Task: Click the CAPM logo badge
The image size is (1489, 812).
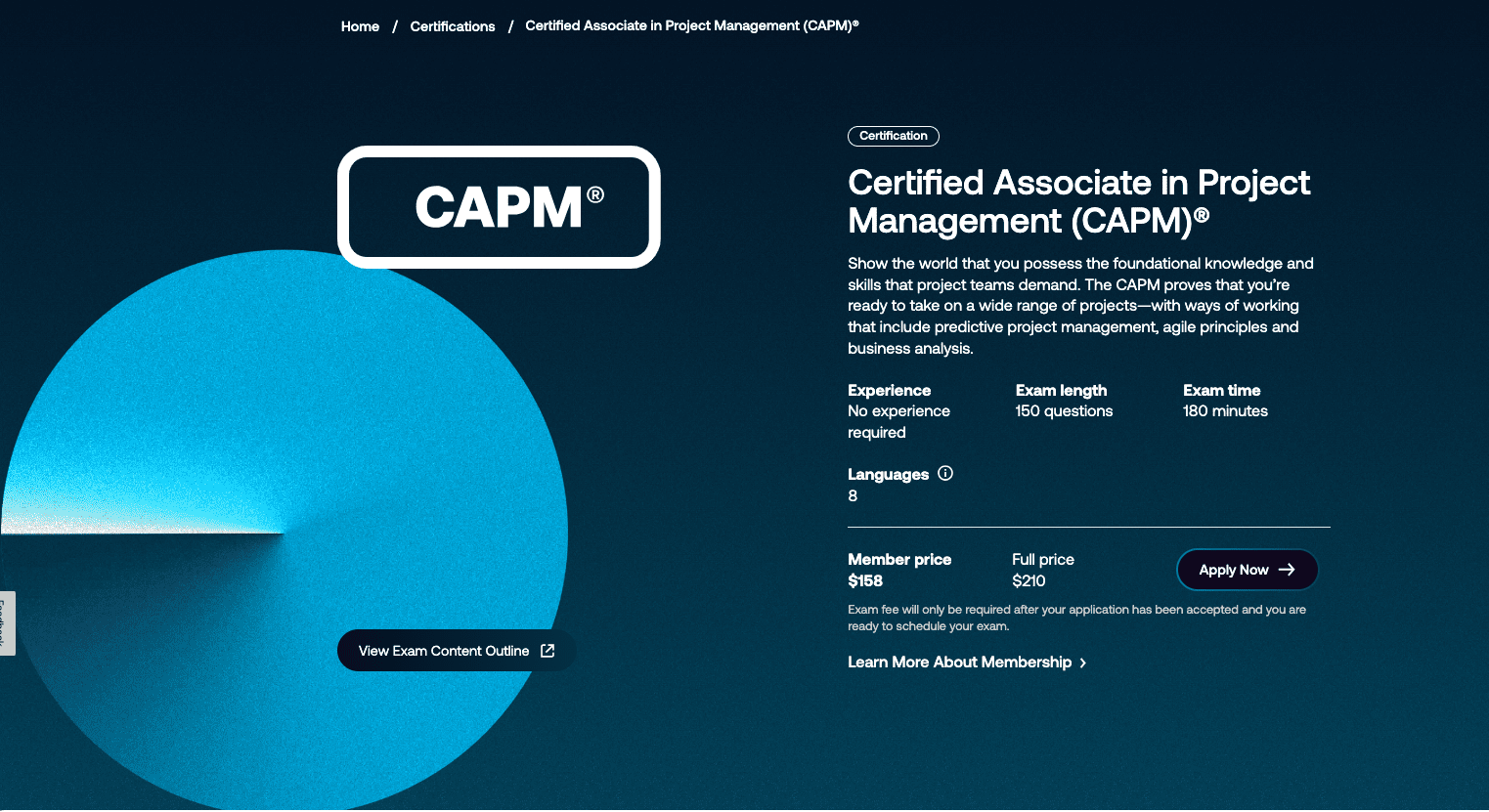Action: [x=499, y=207]
